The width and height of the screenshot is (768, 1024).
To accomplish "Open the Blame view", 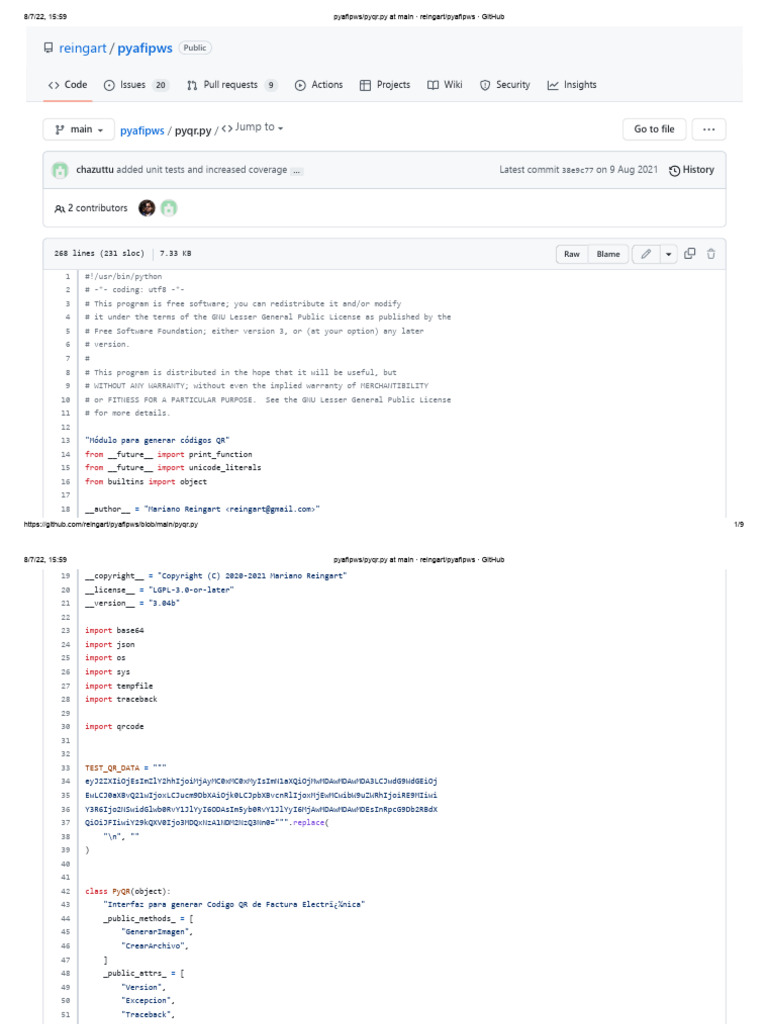I will (608, 254).
